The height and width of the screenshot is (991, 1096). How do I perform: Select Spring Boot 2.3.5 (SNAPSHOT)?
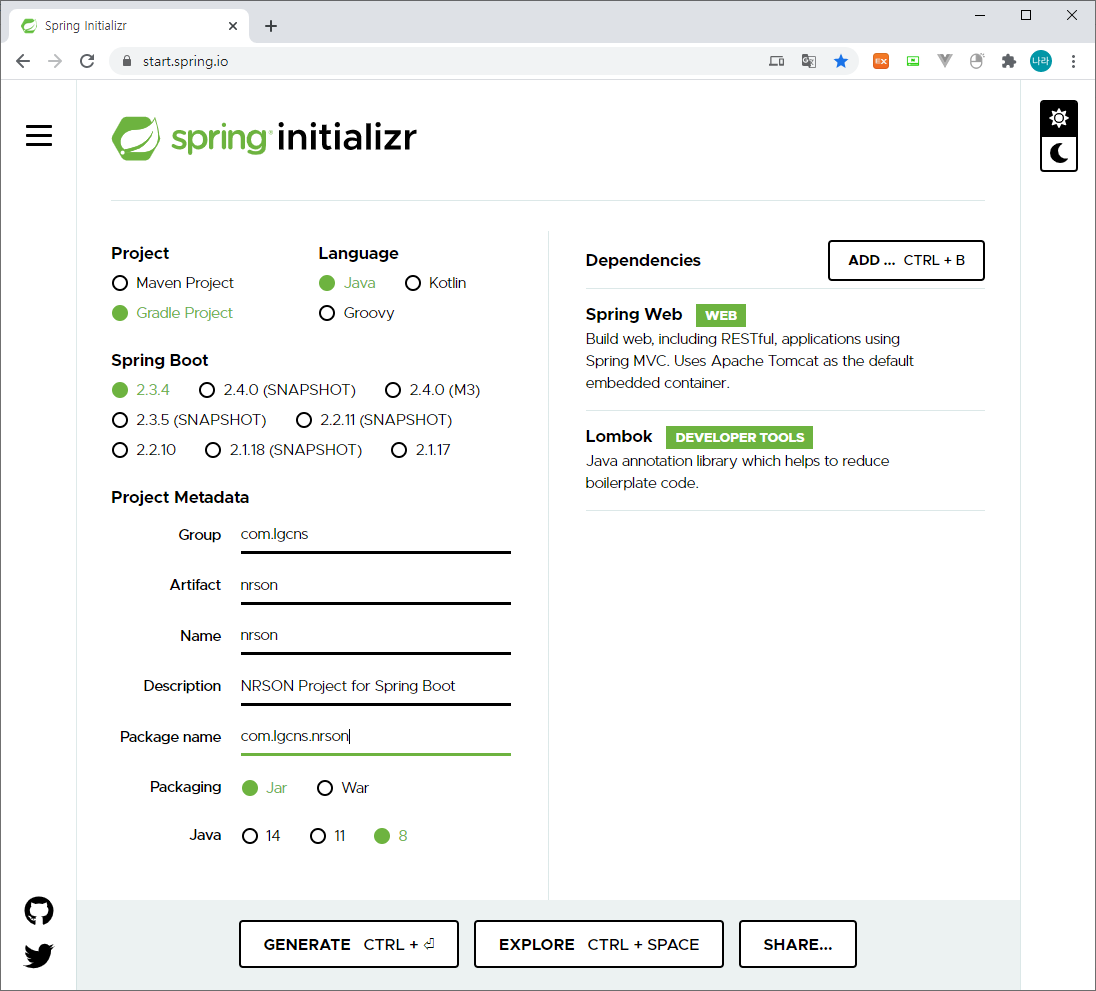click(x=189, y=420)
